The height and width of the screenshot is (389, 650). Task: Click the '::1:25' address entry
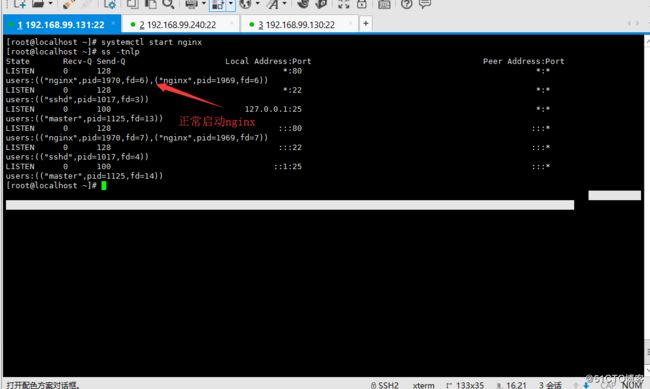coord(287,166)
